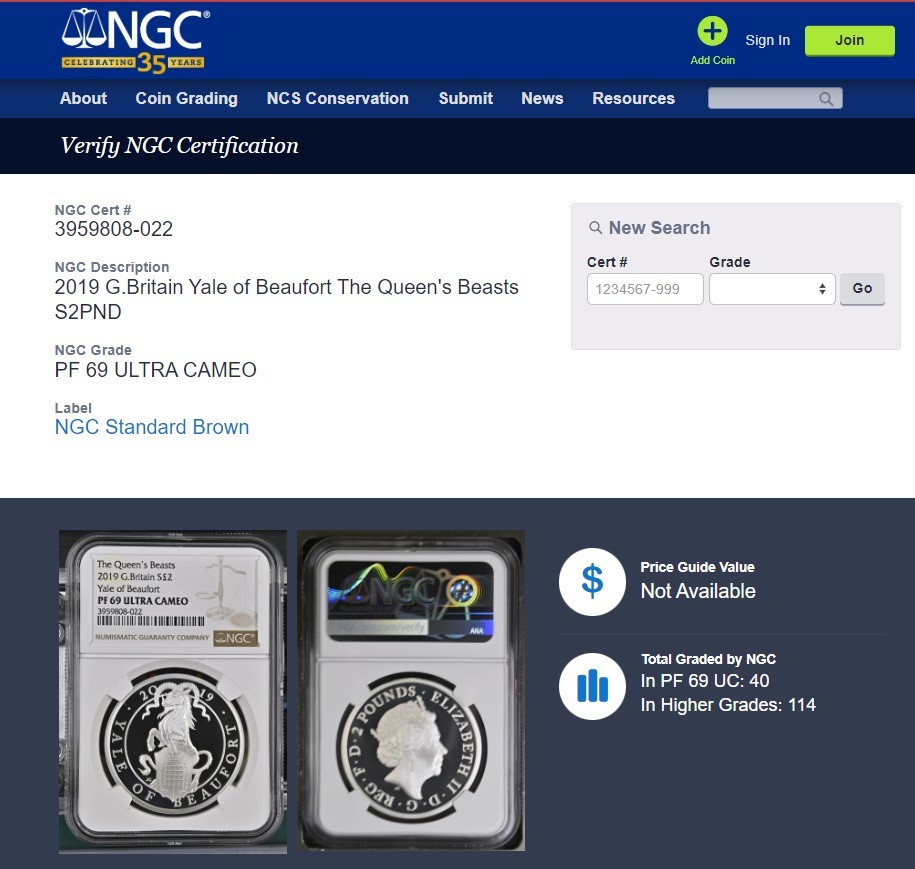Click the NGC scales logo

[135, 41]
